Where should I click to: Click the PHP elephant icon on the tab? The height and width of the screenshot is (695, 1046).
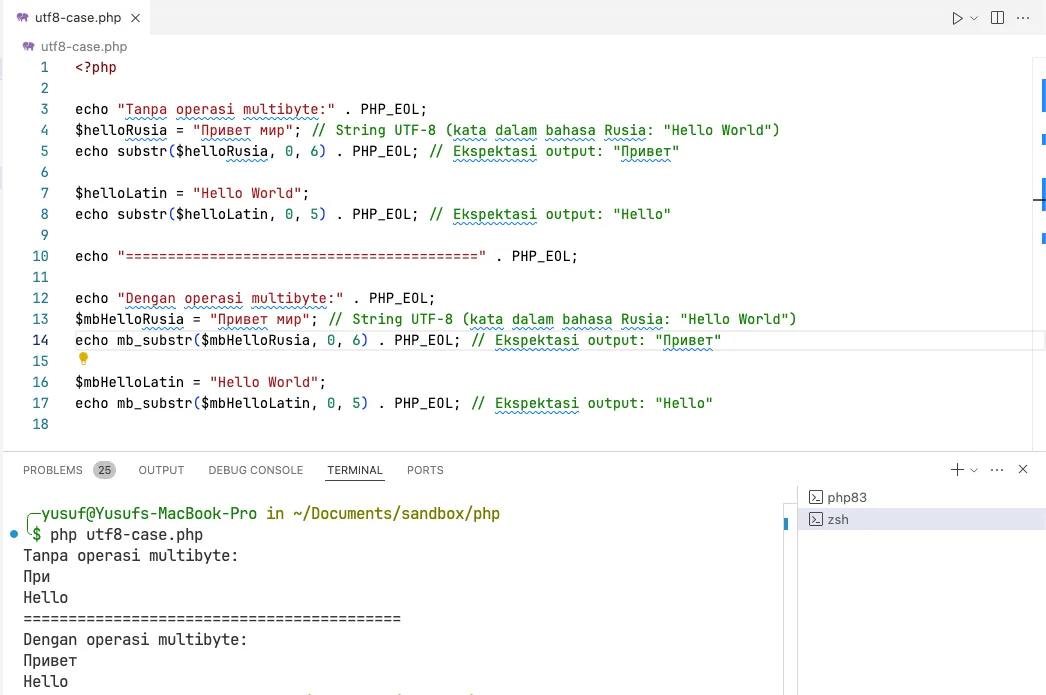pos(23,18)
